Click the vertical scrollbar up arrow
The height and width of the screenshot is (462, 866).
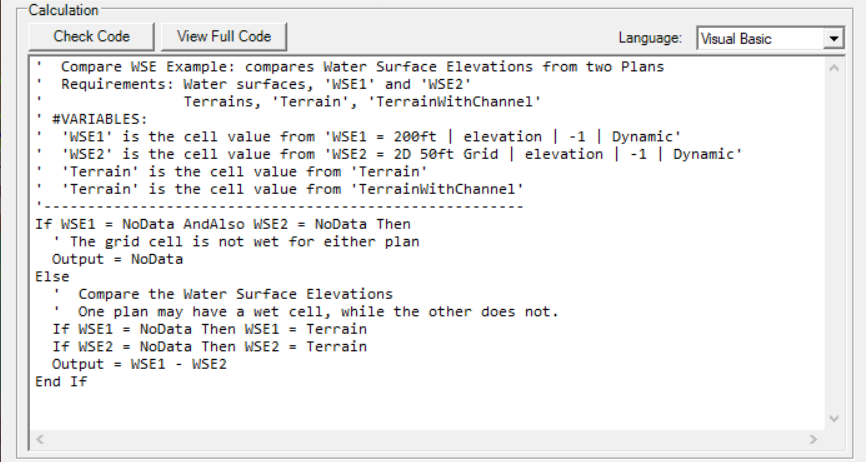point(835,67)
